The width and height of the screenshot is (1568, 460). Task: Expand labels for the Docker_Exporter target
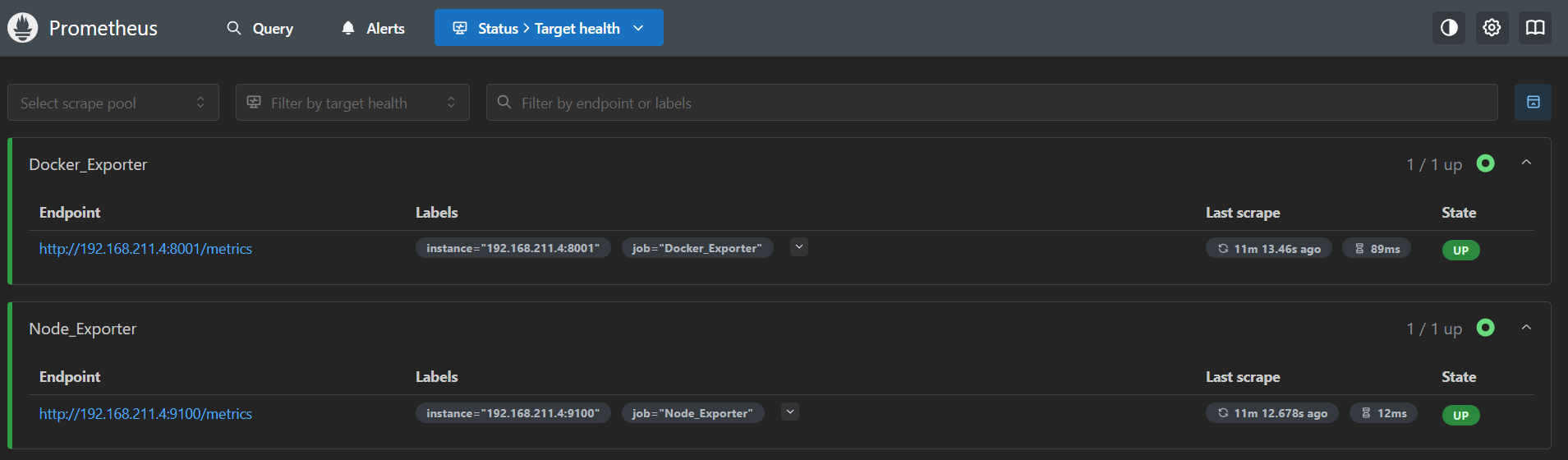(799, 247)
